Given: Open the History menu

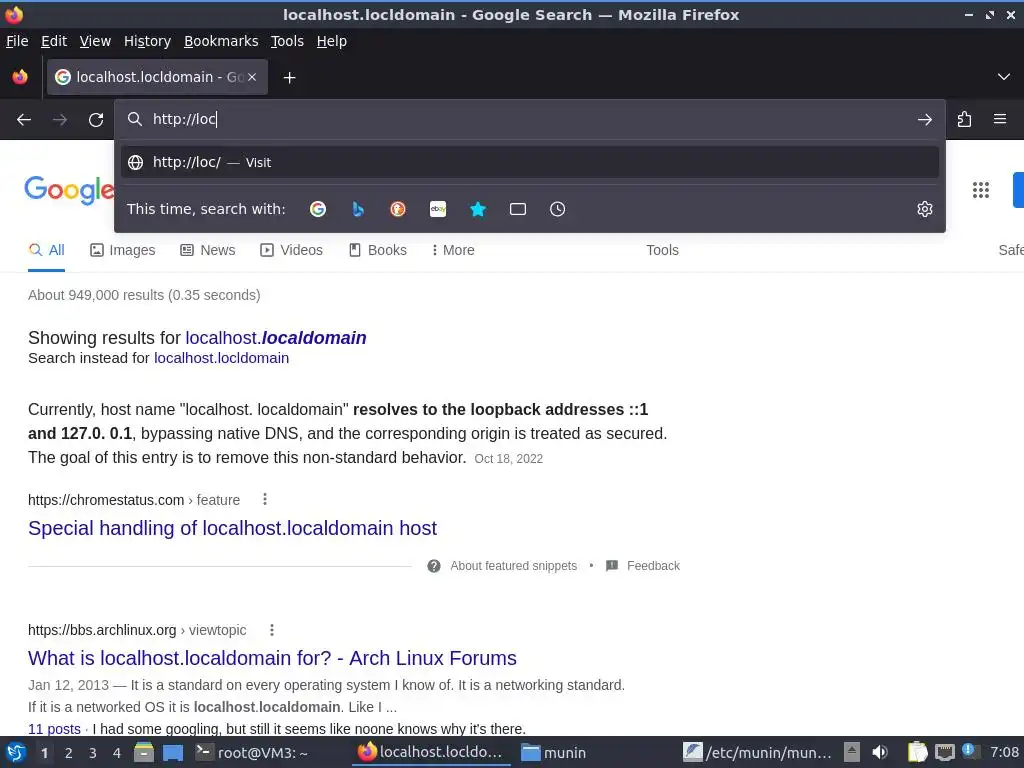Looking at the screenshot, I should pos(148,41).
